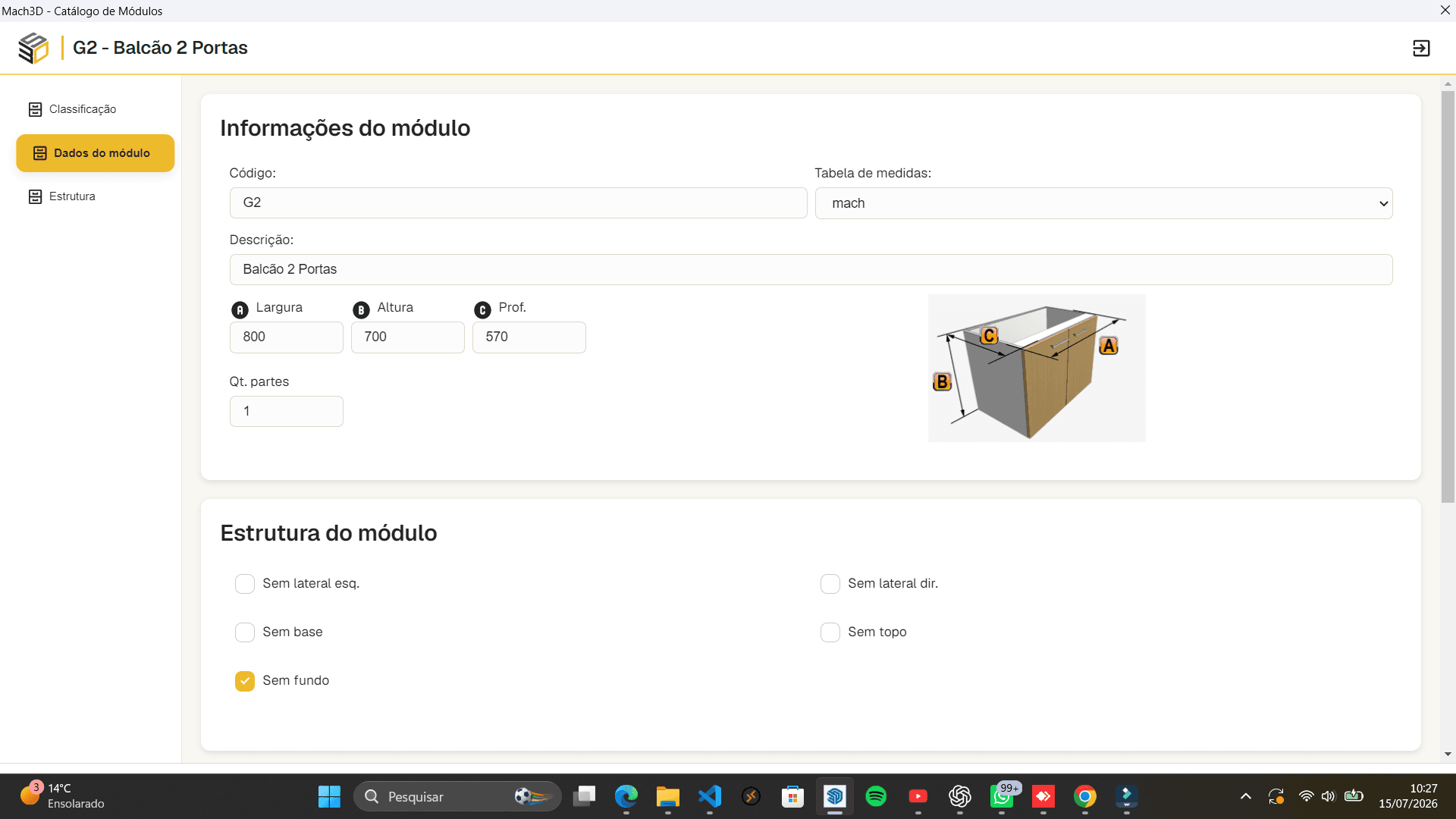Click the Largura value field
This screenshot has height=819, width=1456.
[286, 337]
